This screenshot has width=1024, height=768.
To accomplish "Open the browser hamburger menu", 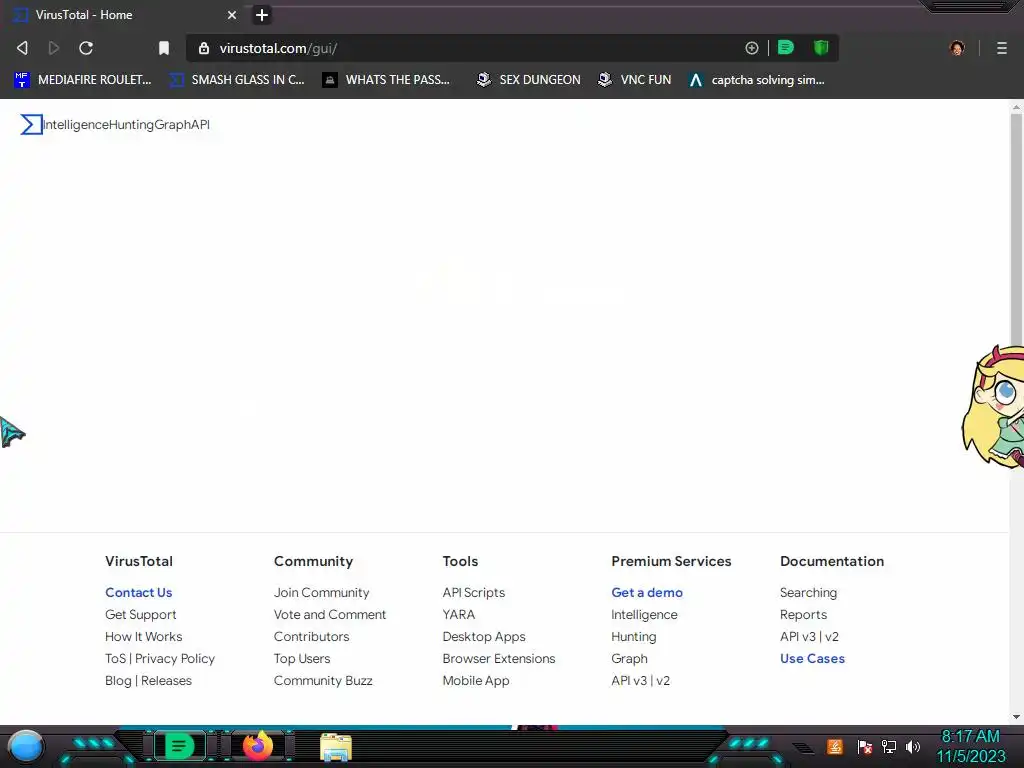I will coord(1002,48).
